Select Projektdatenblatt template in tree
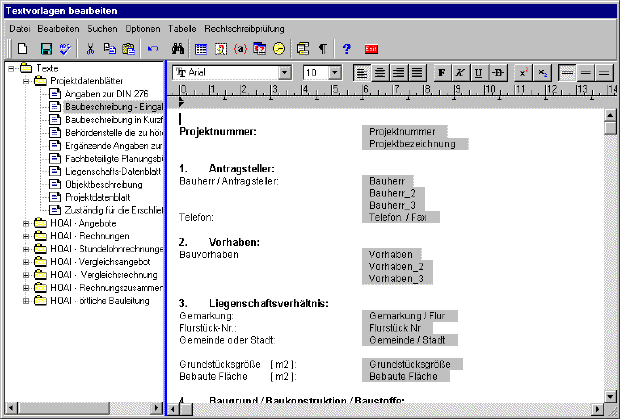Screen dimensions: 620x419 coord(98,197)
